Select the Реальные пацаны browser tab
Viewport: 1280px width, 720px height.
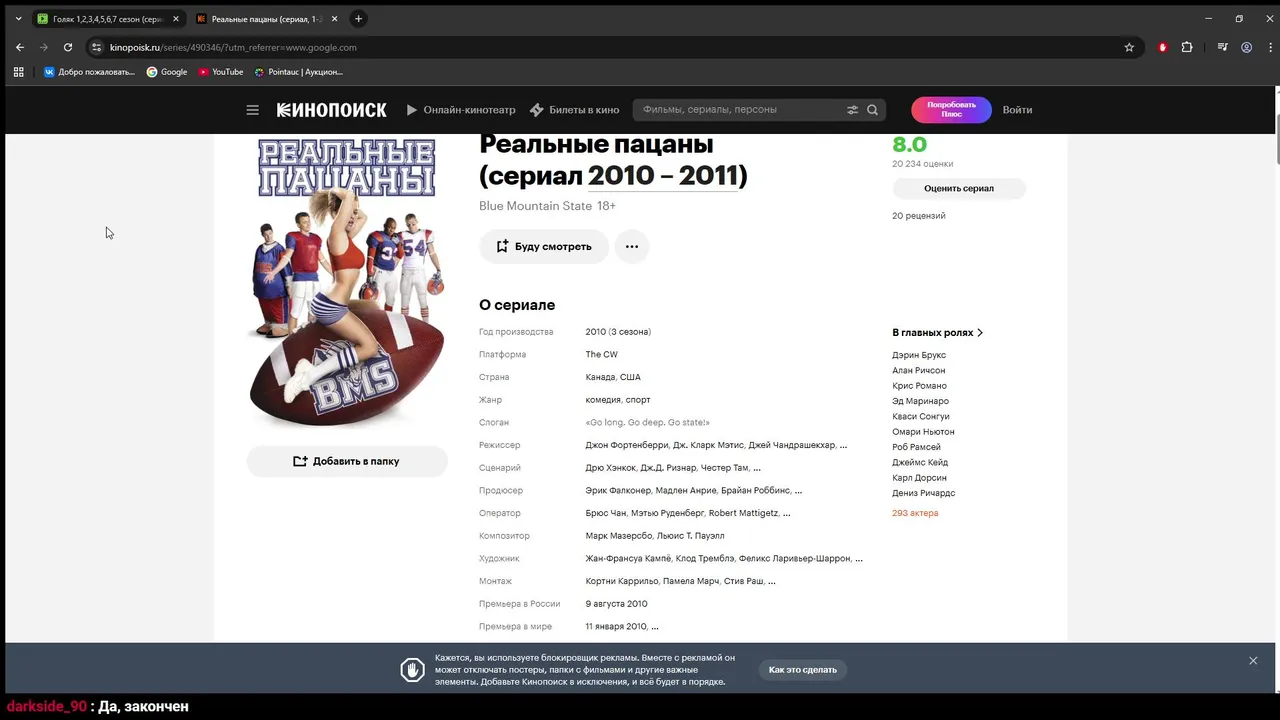point(266,19)
